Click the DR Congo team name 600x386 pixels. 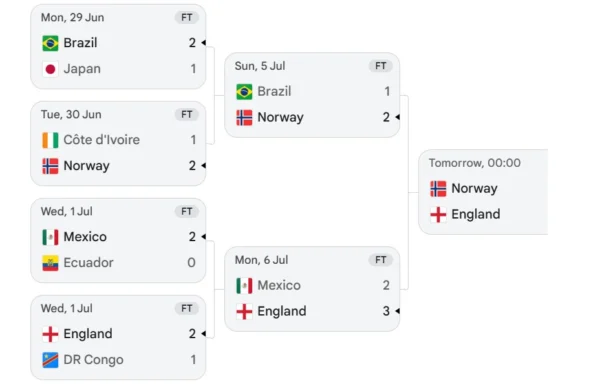tap(93, 360)
